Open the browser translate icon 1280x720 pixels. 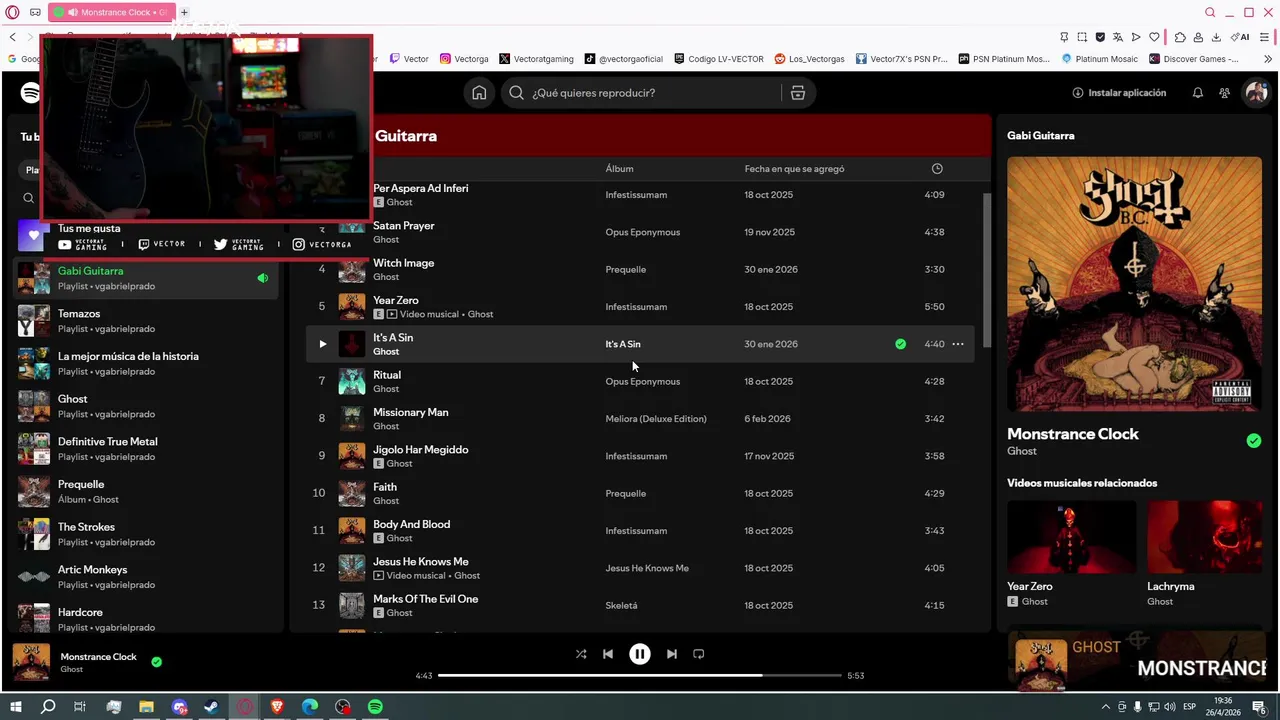click(x=1118, y=37)
